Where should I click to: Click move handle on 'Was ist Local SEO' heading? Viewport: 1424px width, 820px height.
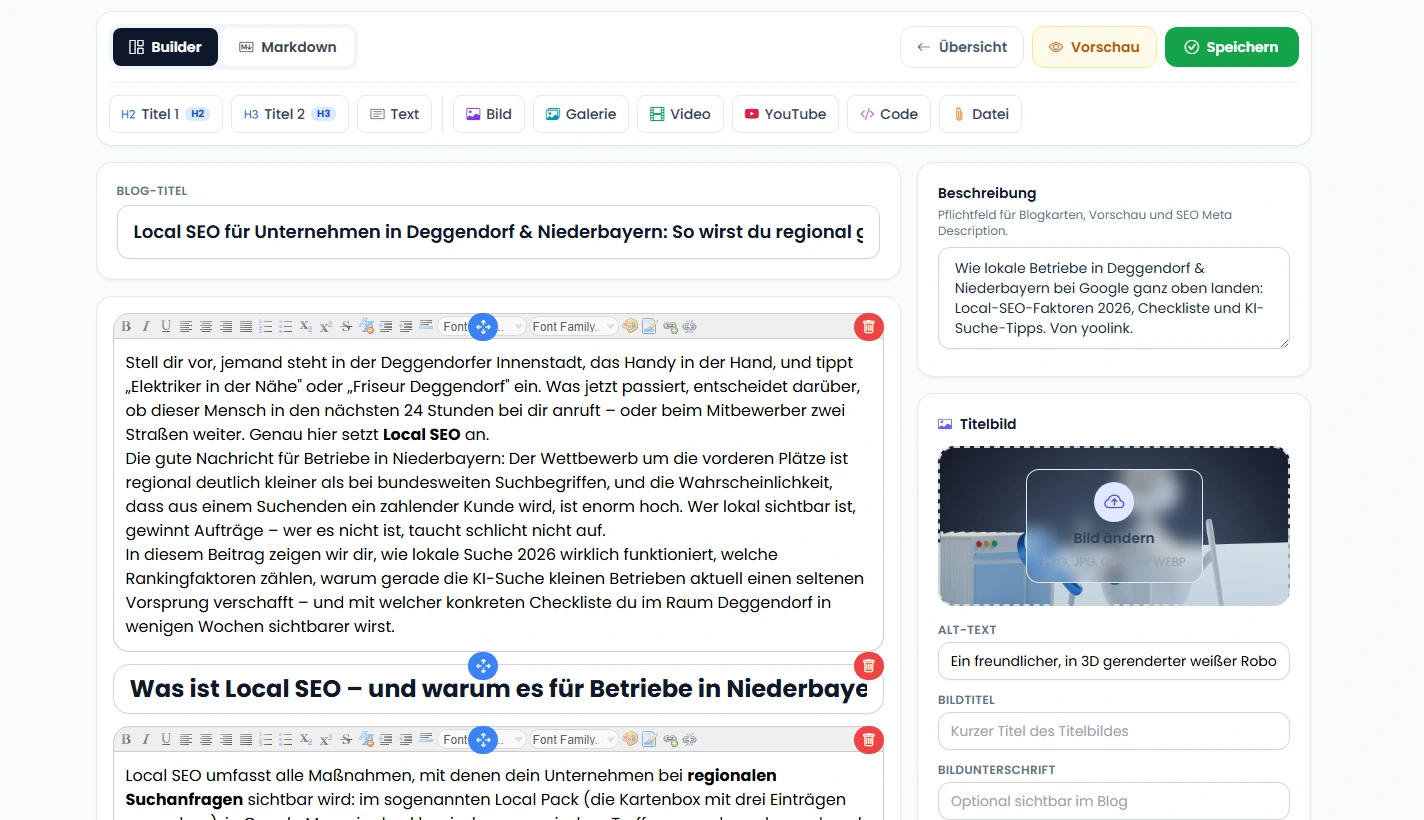click(483, 665)
